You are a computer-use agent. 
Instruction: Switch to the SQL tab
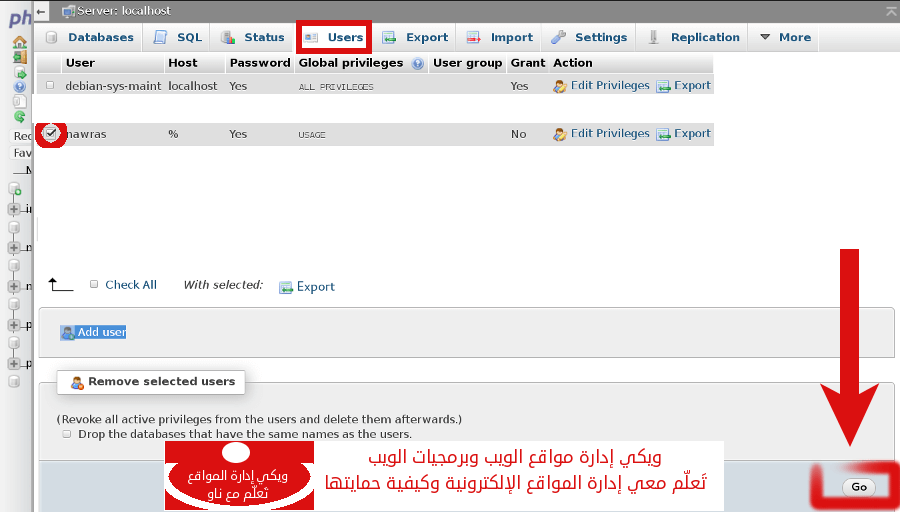pyautogui.click(x=177, y=37)
